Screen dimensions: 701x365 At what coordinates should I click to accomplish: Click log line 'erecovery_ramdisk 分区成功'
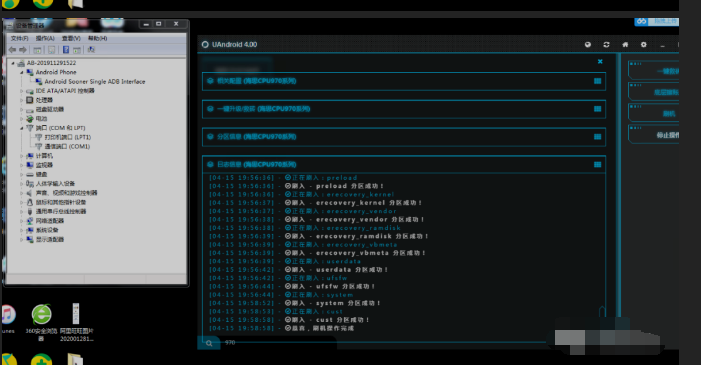319,236
